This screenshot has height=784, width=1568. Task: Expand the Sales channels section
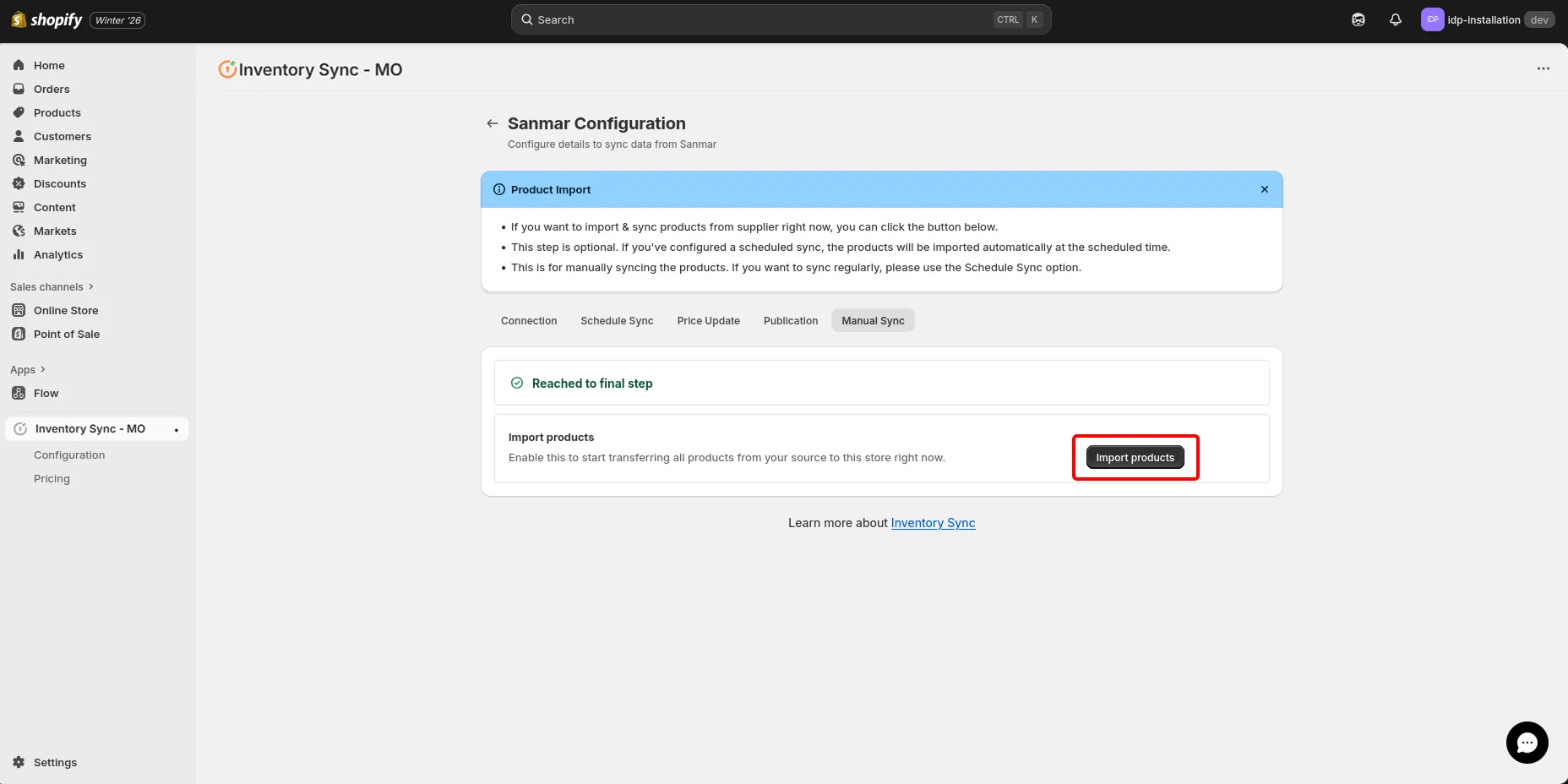point(52,286)
